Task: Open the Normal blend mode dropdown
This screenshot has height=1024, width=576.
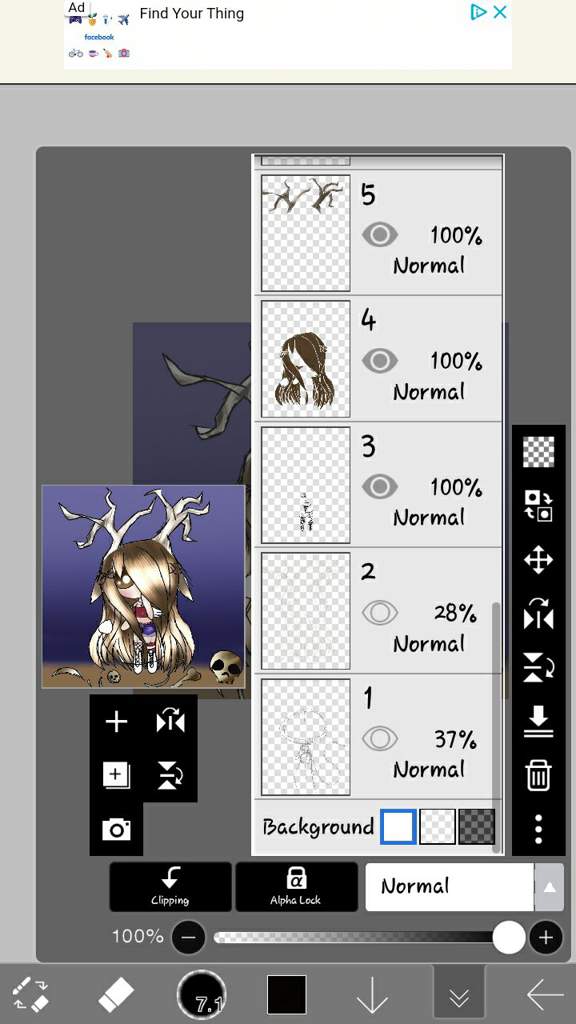Action: (x=449, y=887)
